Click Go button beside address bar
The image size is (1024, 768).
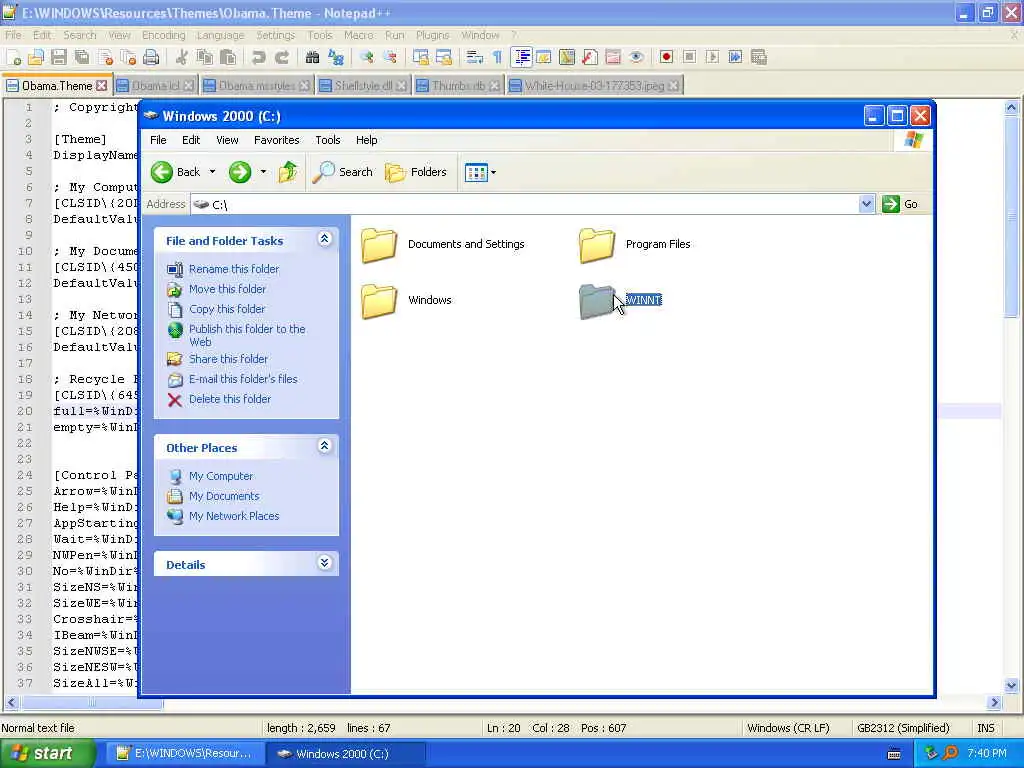coord(901,204)
